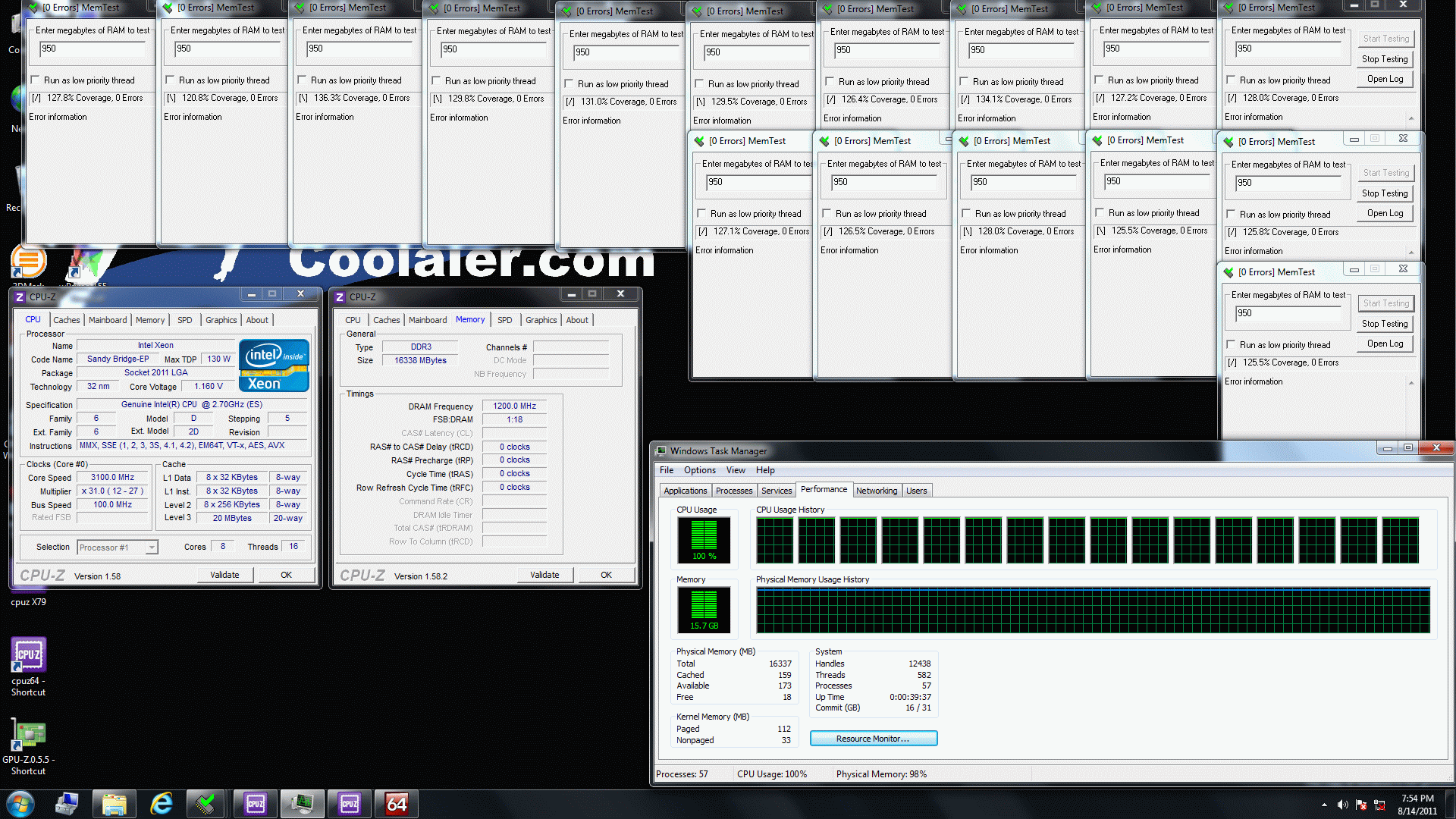Click Validate in CPU-Z Memory window
Screen dimensions: 1456x819
(544, 575)
